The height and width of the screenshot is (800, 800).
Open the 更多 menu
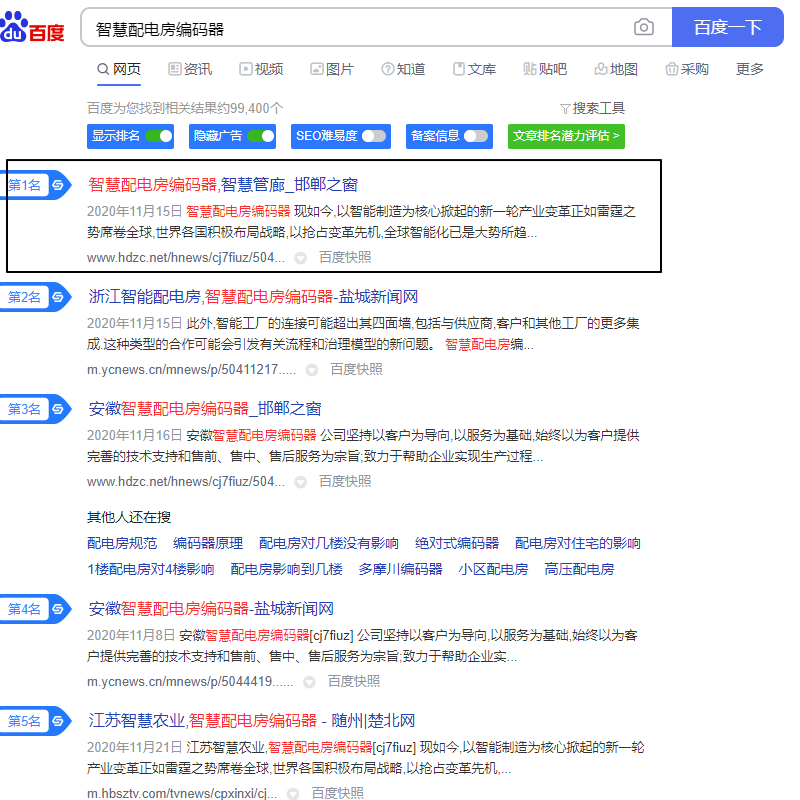coord(749,69)
